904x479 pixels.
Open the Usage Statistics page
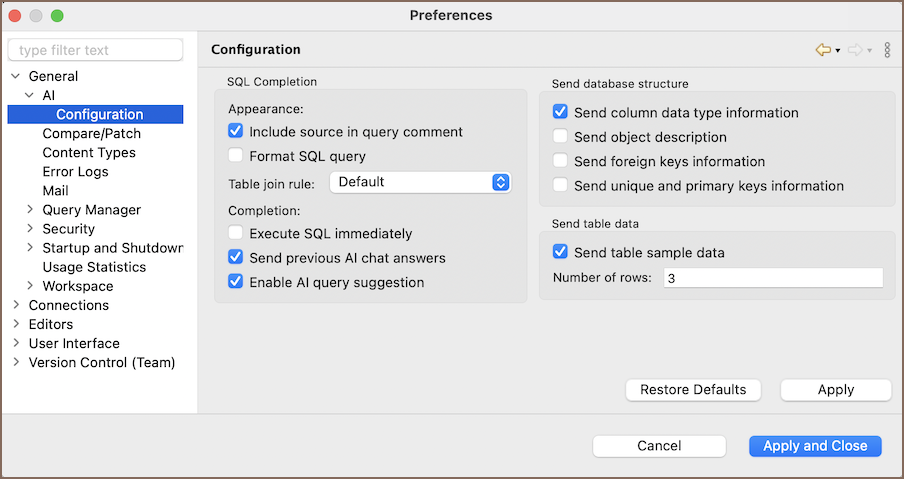pyautogui.click(x=94, y=267)
